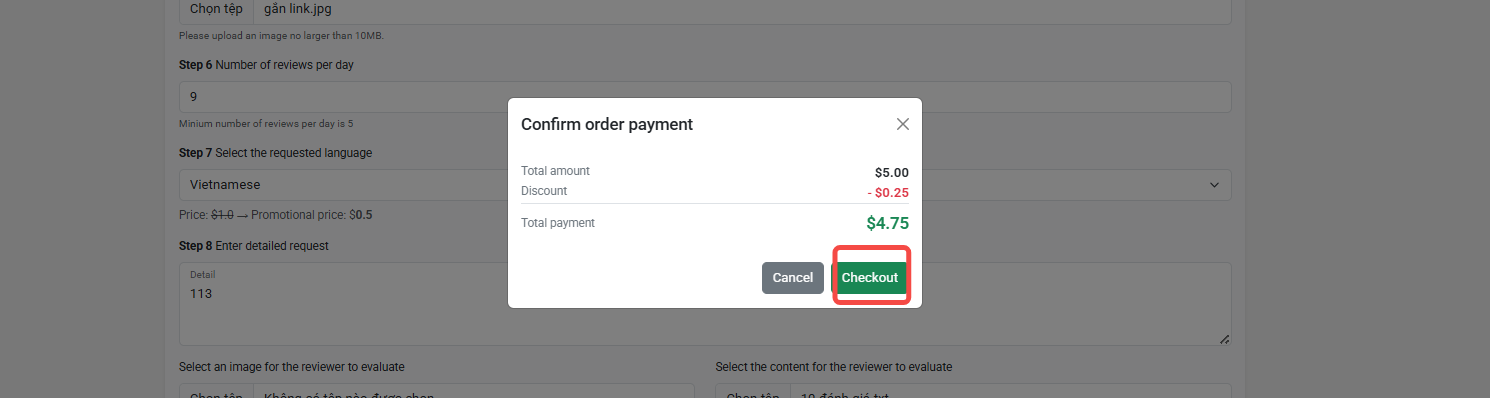Click the Step 8 detailed request label

click(254, 245)
